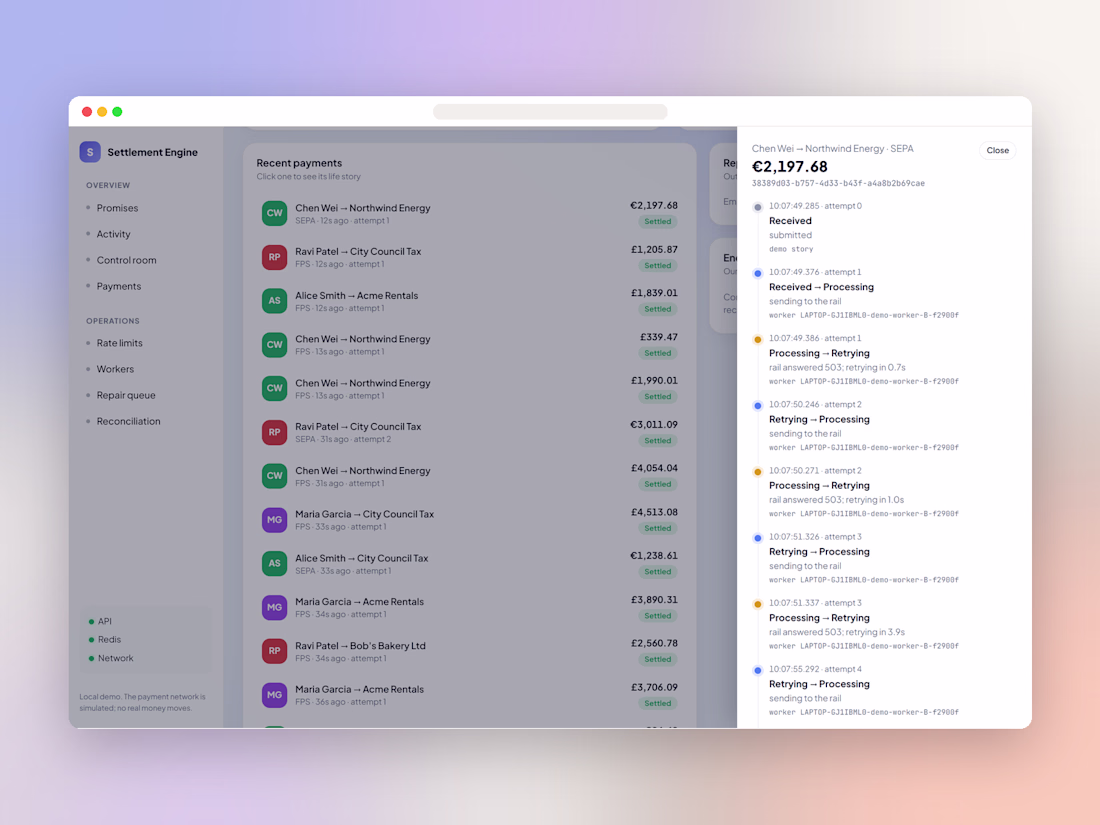This screenshot has width=1100, height=825.
Task: Click the AS avatar on the €1,238.61 payment
Action: pyautogui.click(x=274, y=563)
